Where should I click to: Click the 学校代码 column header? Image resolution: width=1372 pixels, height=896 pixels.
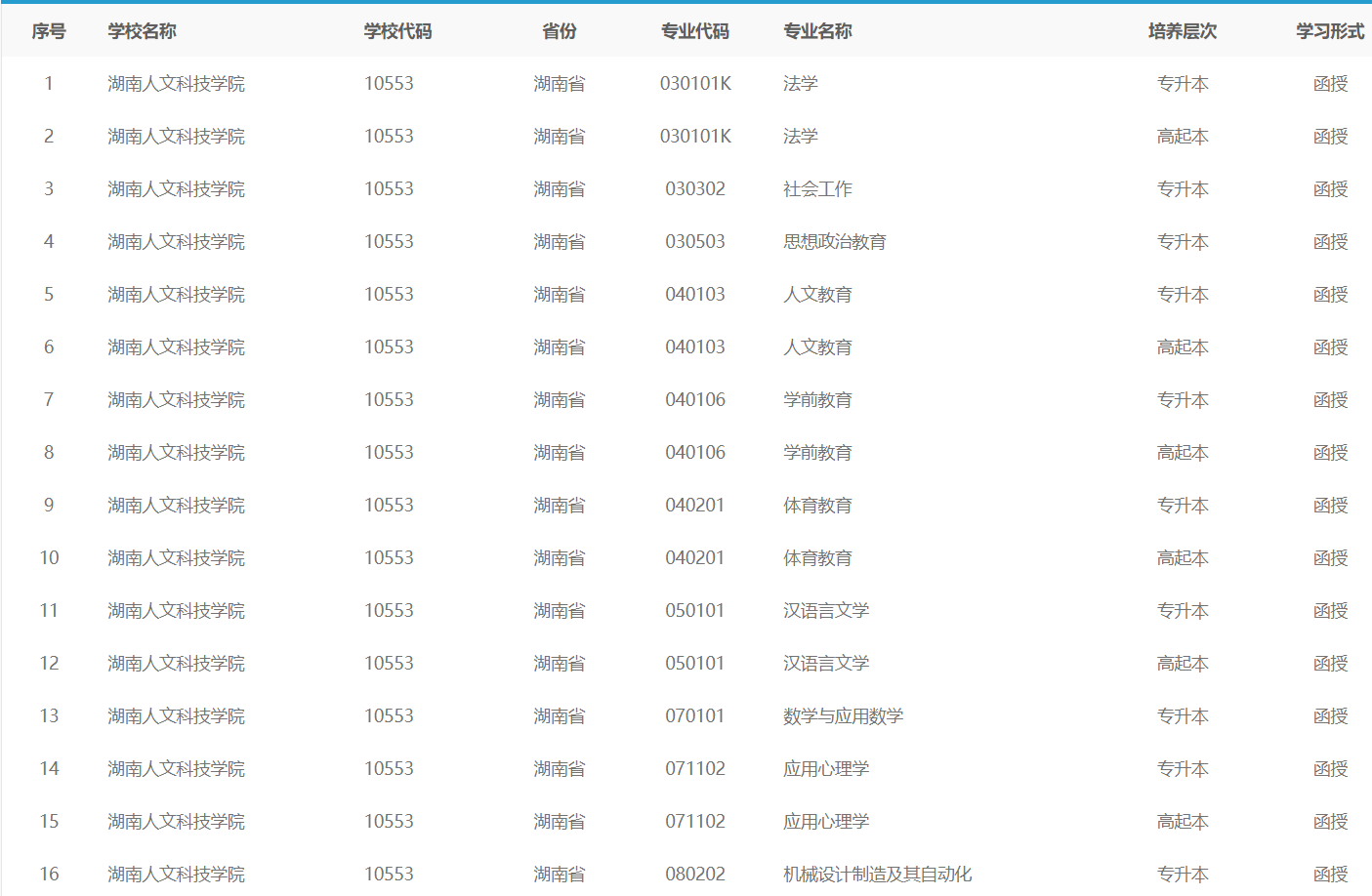(x=397, y=31)
